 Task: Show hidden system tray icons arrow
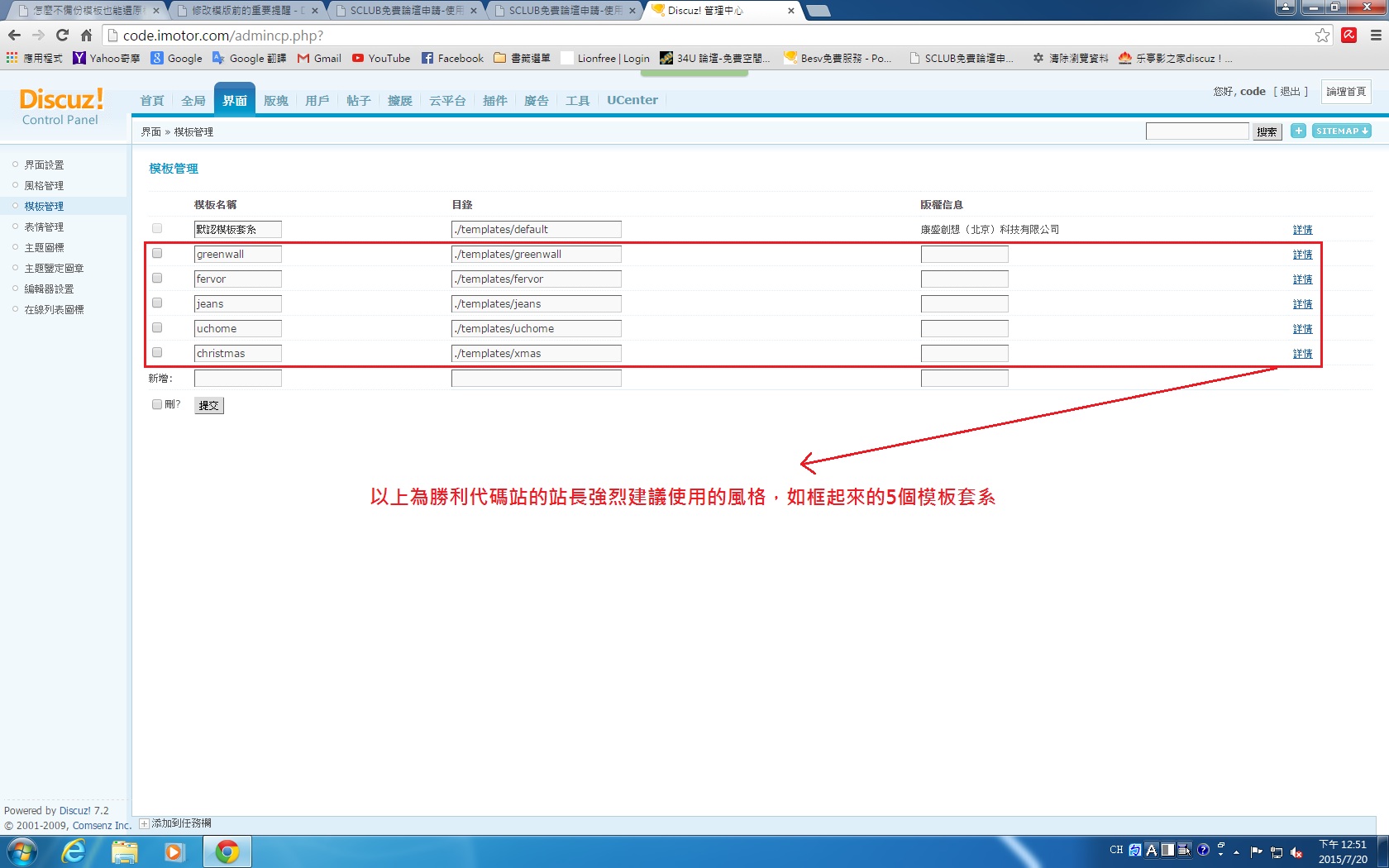[1236, 851]
